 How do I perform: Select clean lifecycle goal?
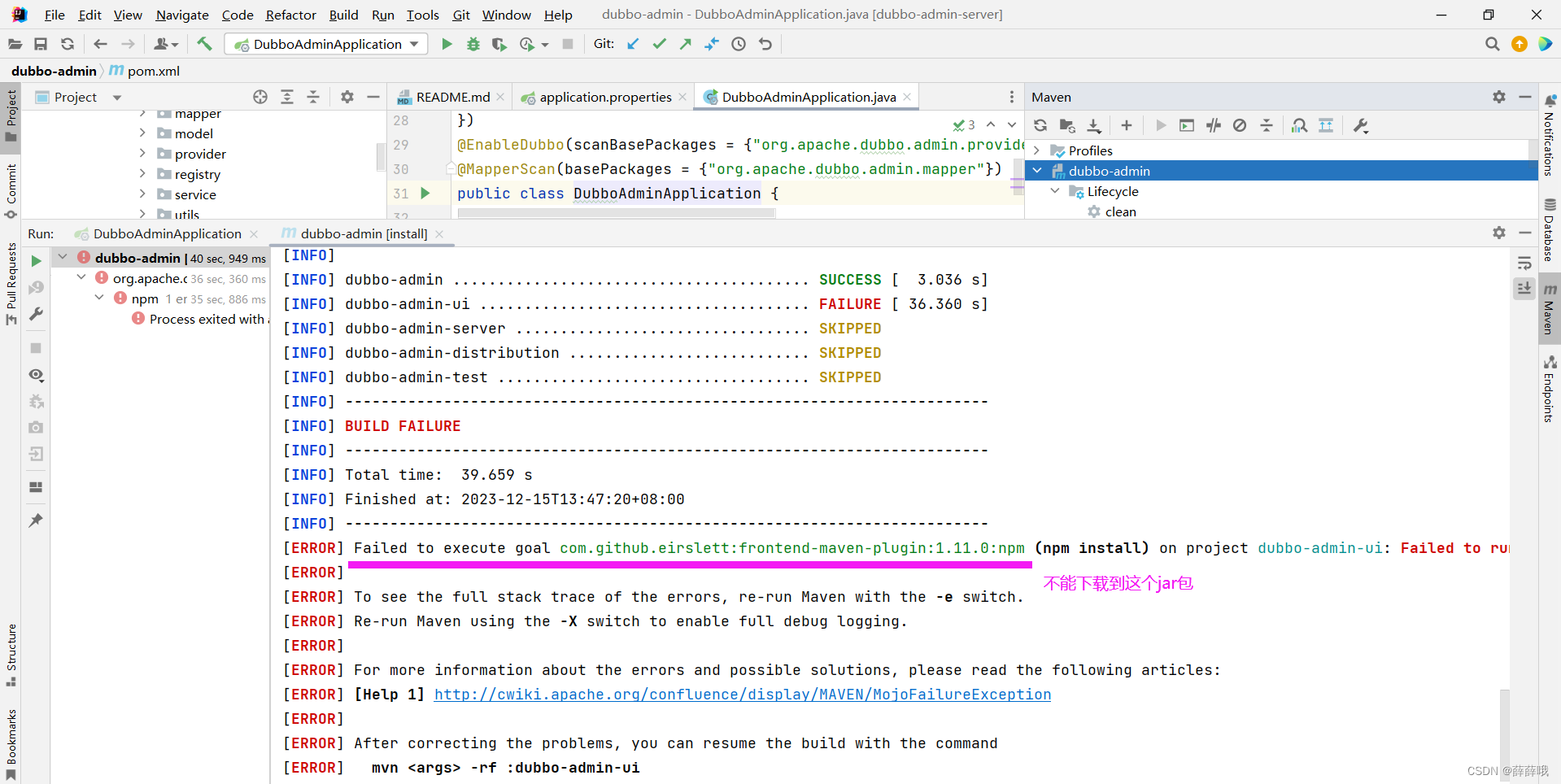(x=1120, y=211)
